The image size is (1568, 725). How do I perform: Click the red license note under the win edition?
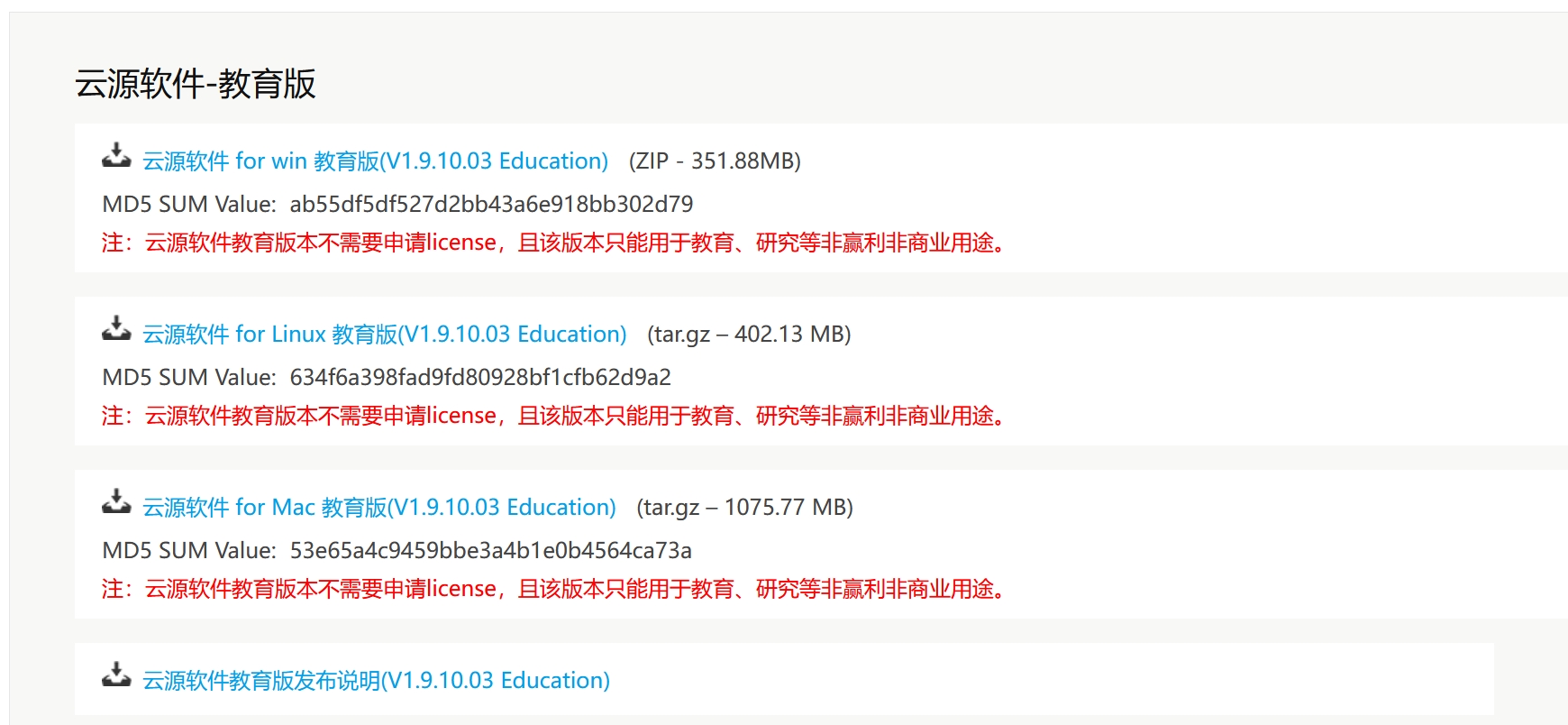(x=554, y=243)
